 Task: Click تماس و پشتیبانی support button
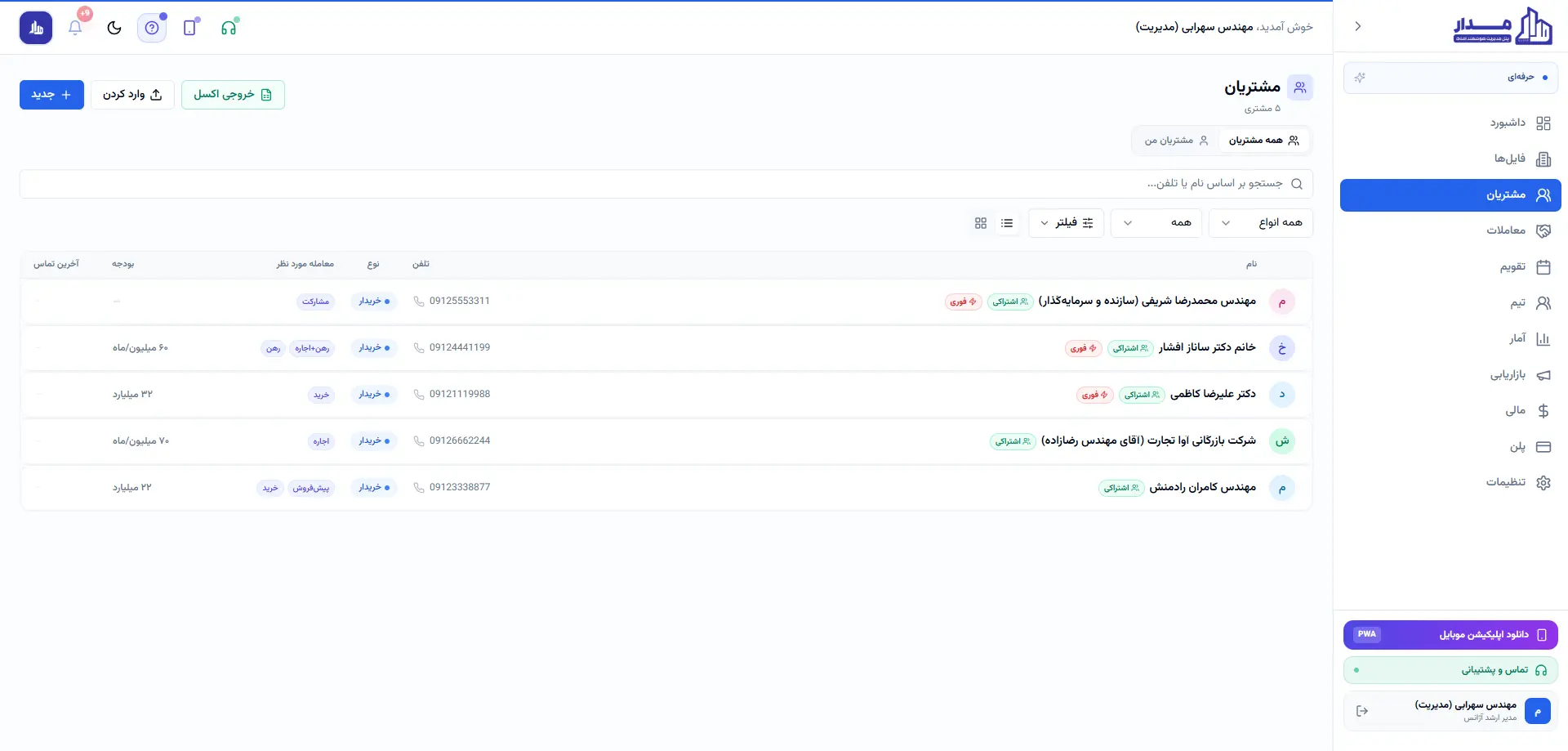[1450, 670]
